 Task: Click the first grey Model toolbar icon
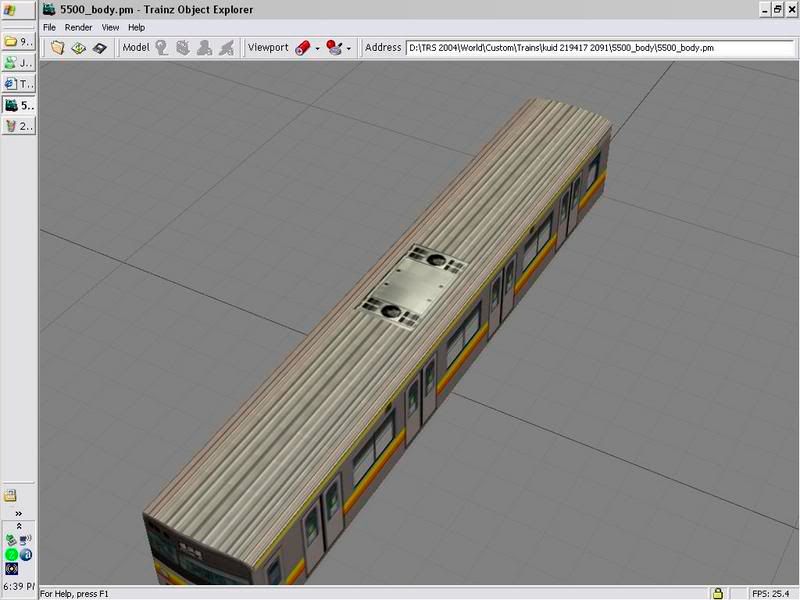(162, 47)
